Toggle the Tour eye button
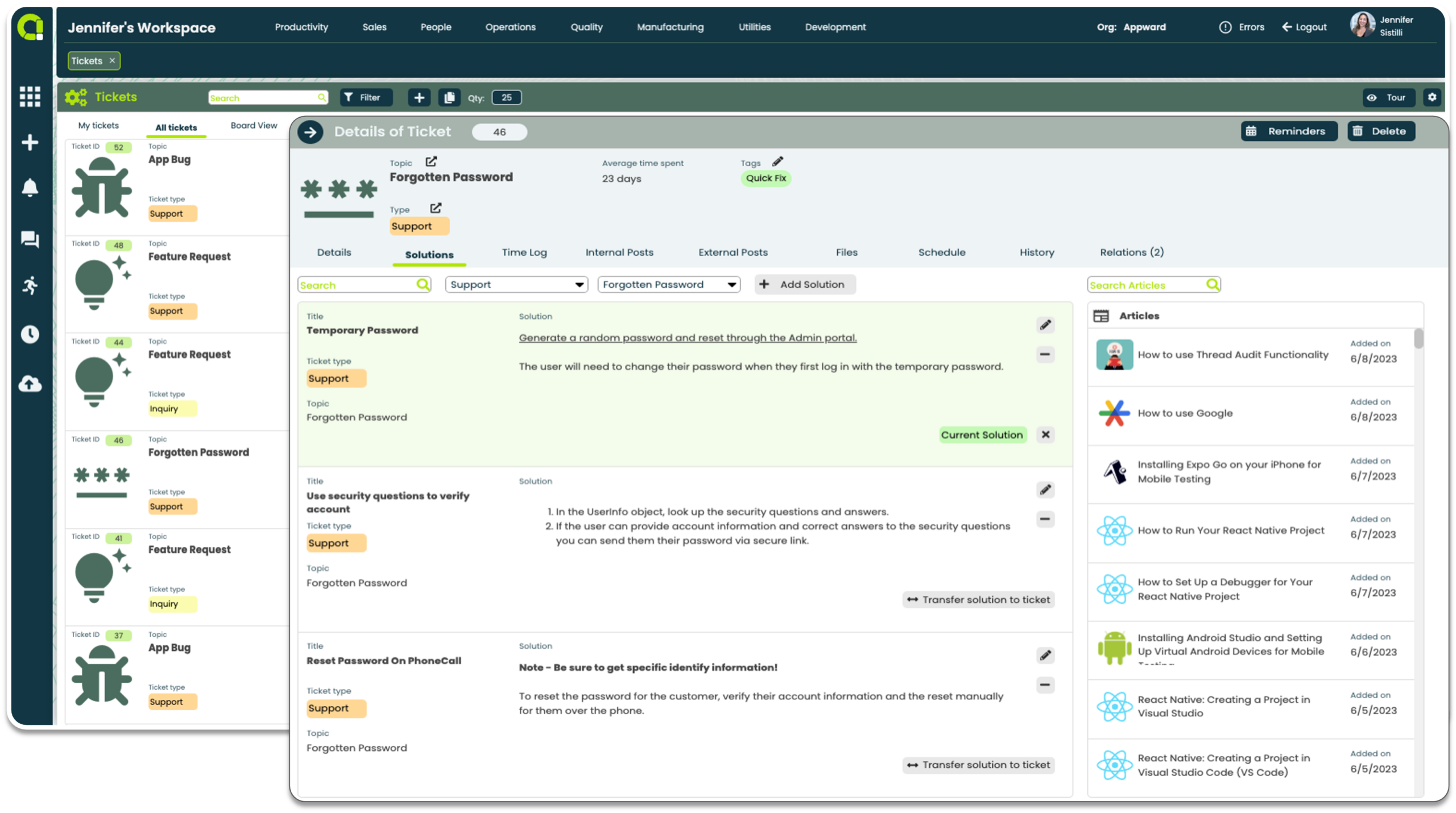The image size is (1456, 813). [x=1388, y=98]
